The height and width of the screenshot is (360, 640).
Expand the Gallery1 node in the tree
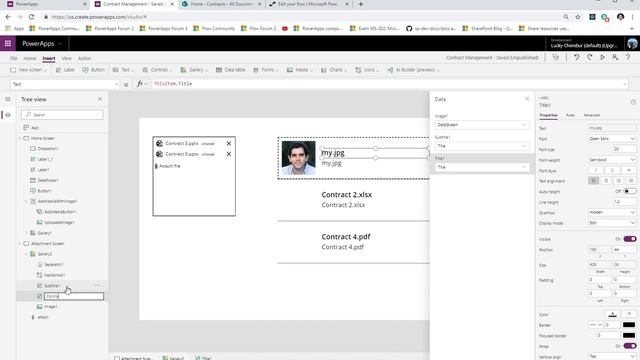(x=27, y=233)
